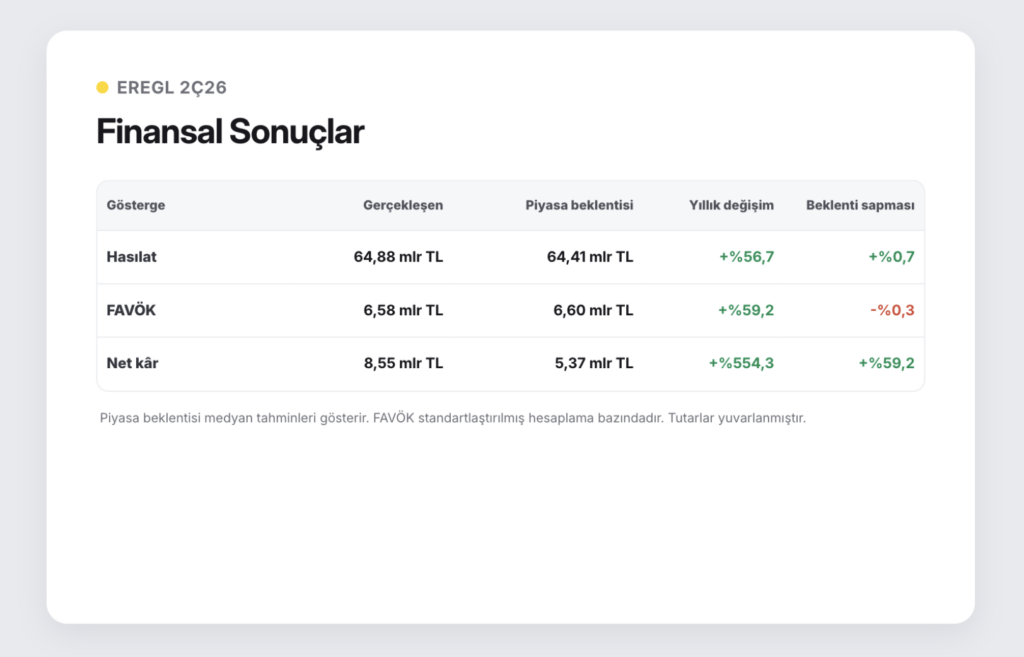Click Net kâr deviation +%59,2
The image size is (1024, 657).
(886, 363)
